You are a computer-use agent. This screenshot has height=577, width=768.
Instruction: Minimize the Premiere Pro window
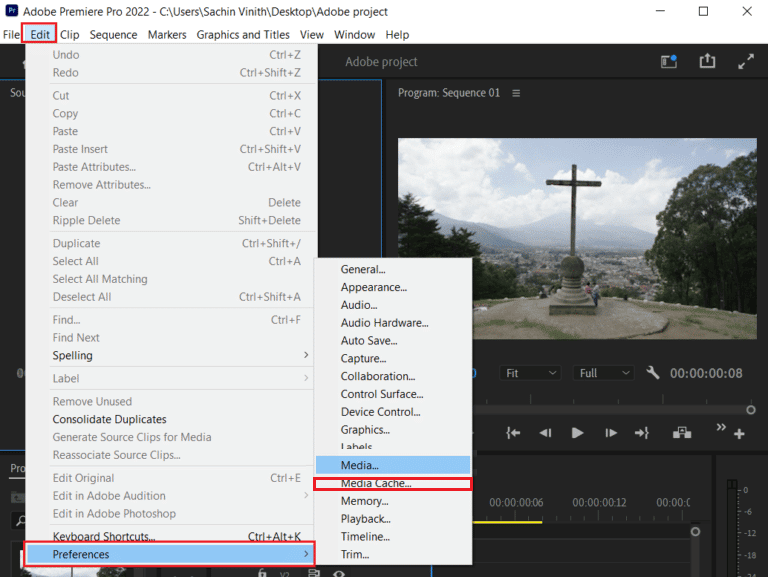click(660, 11)
